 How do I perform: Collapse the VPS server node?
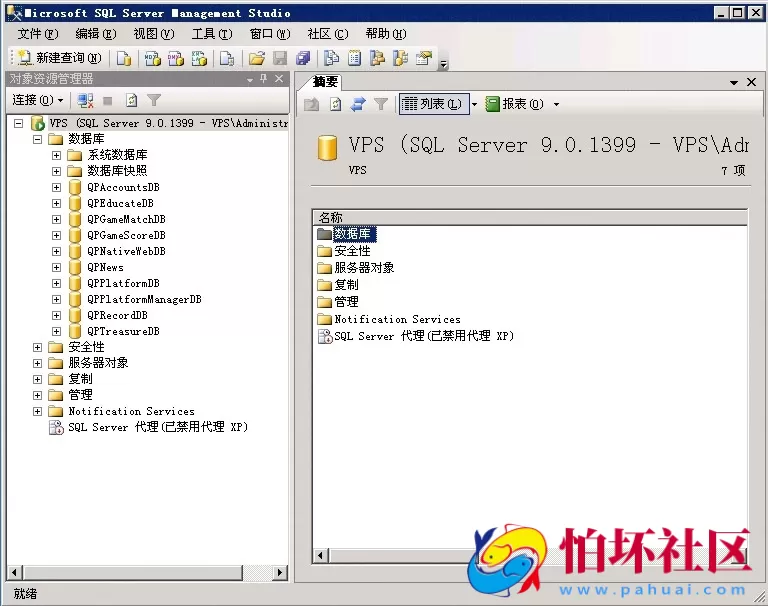[x=18, y=123]
